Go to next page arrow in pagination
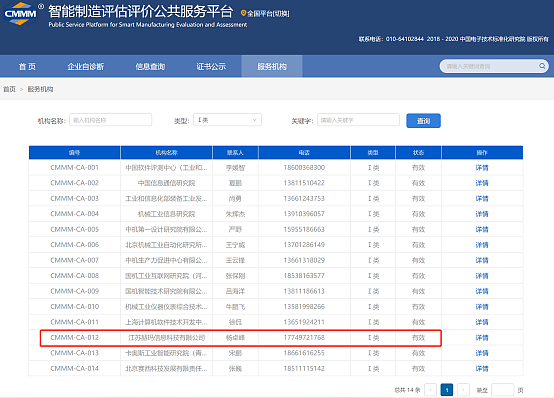 coord(463,390)
